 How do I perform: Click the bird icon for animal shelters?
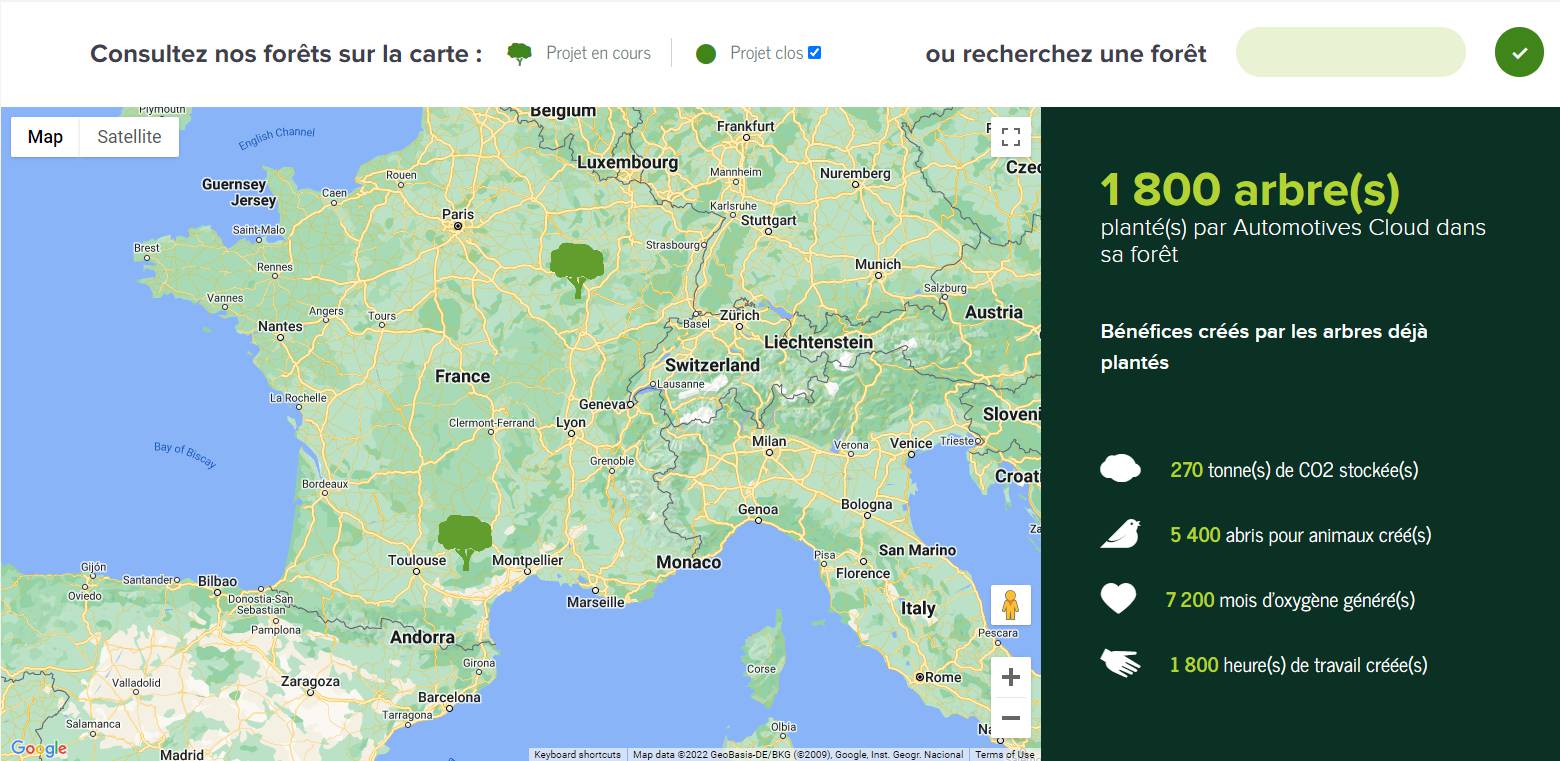[x=1120, y=534]
